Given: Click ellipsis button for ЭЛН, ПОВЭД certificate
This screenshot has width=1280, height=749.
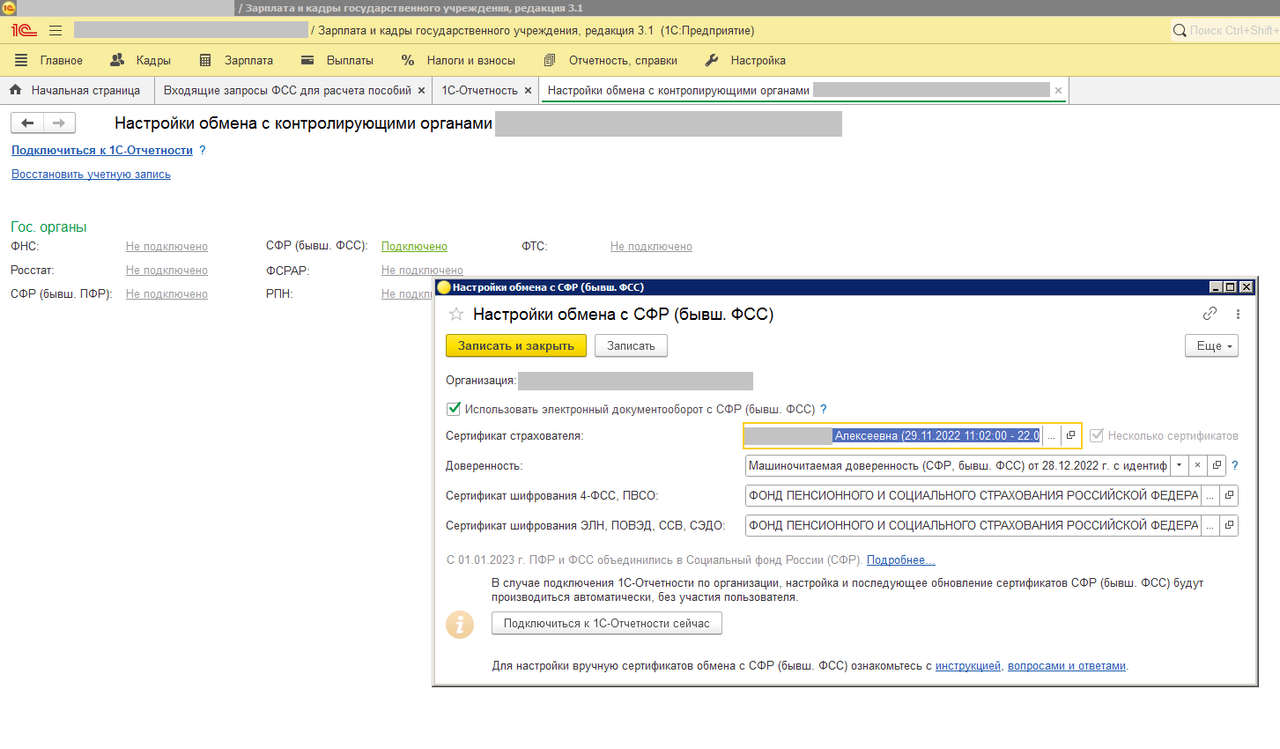Looking at the screenshot, I should (x=1210, y=525).
